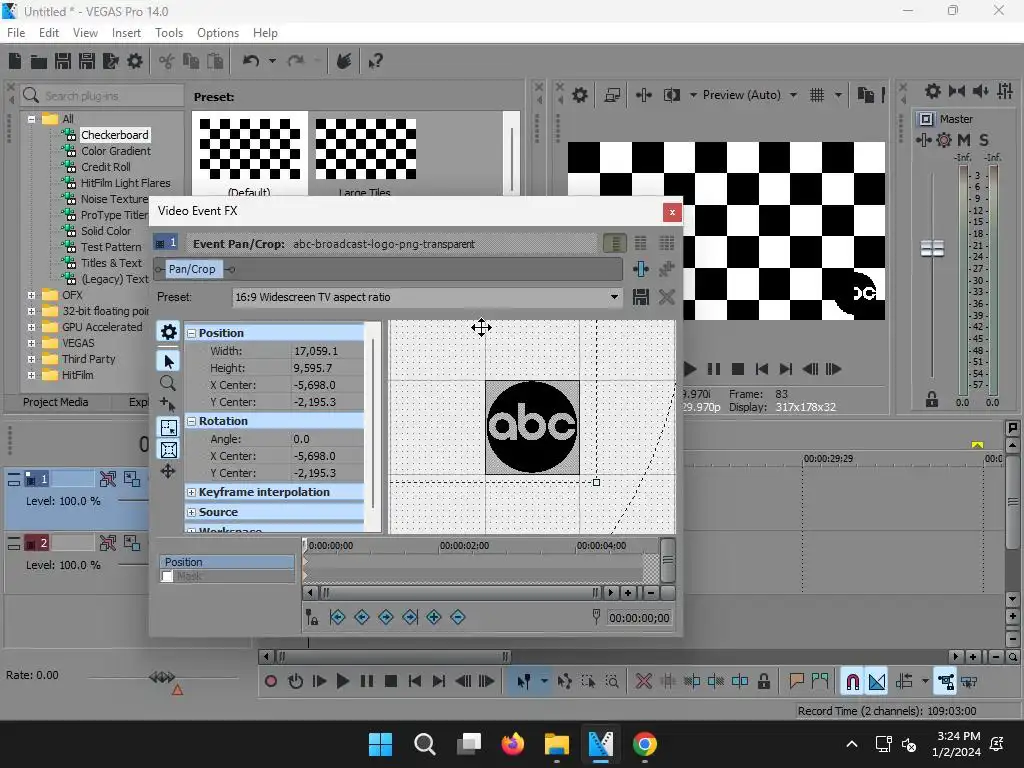Click the Delete Keyframe minus diamond button
The height and width of the screenshot is (768, 1024).
[458, 617]
